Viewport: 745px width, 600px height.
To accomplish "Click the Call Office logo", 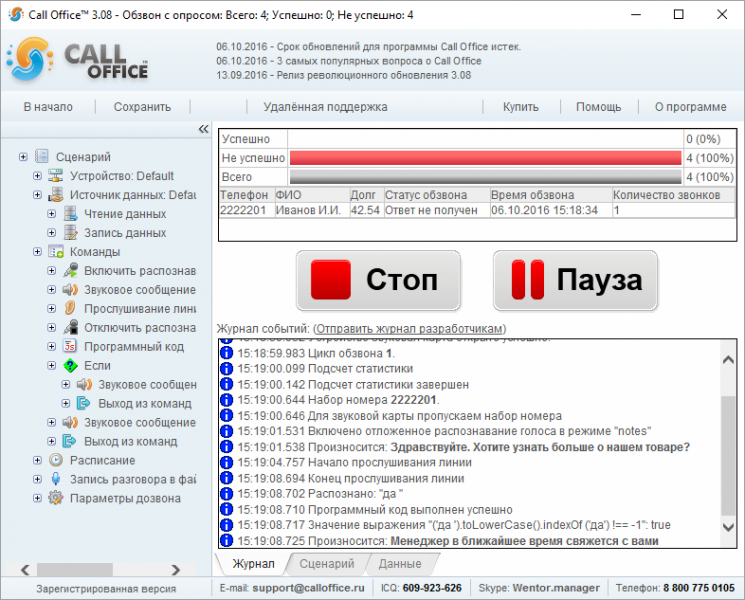I will pos(77,60).
